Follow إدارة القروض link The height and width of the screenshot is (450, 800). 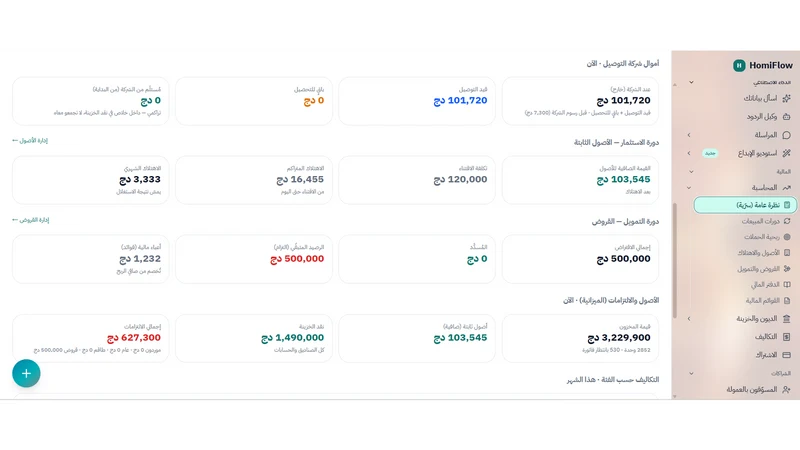[x=31, y=220]
